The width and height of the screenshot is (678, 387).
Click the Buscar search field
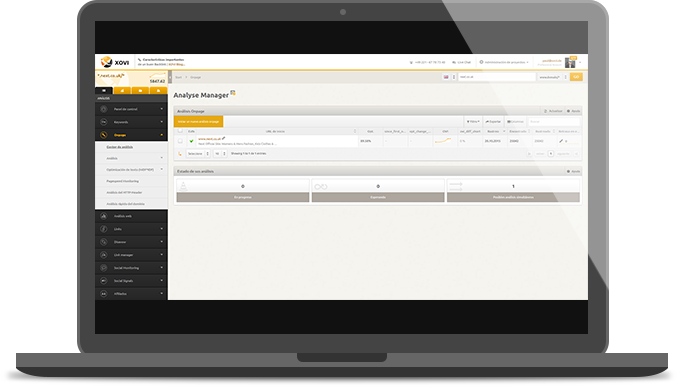click(554, 122)
